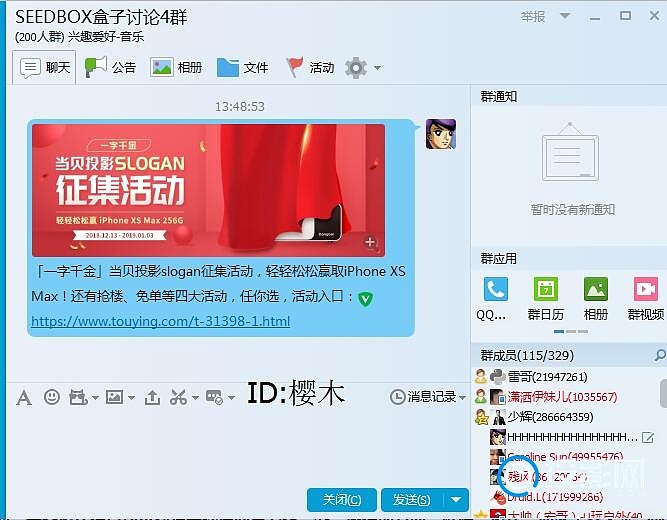Viewport: 667px width, 520px height.
Task: Click the scissors screenshot tool
Action: pos(179,397)
